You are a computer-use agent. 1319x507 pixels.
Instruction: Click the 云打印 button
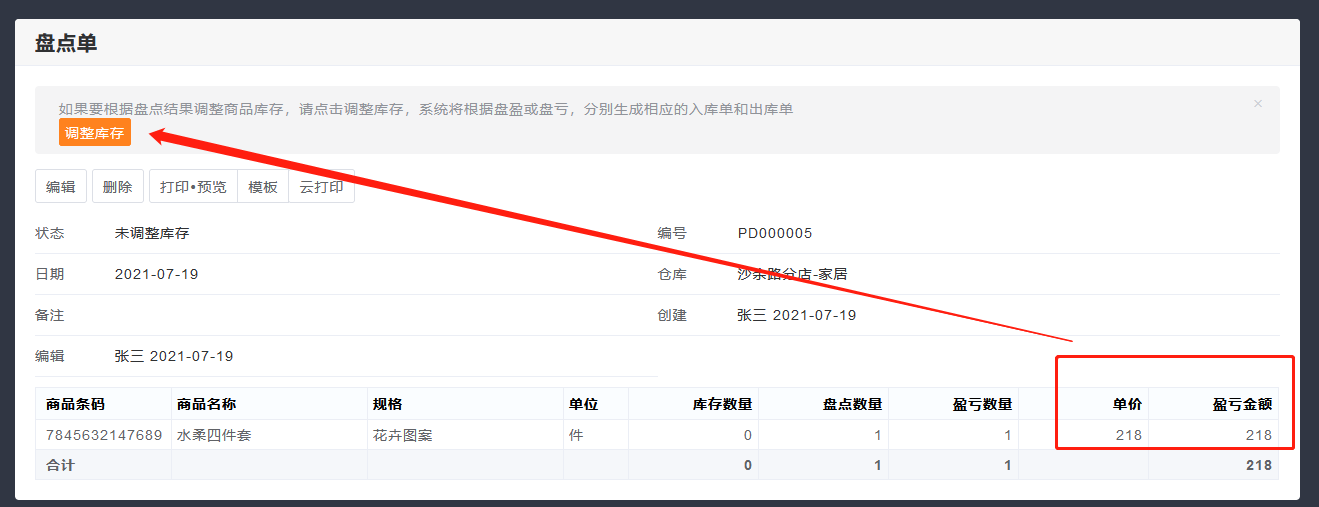tap(321, 187)
